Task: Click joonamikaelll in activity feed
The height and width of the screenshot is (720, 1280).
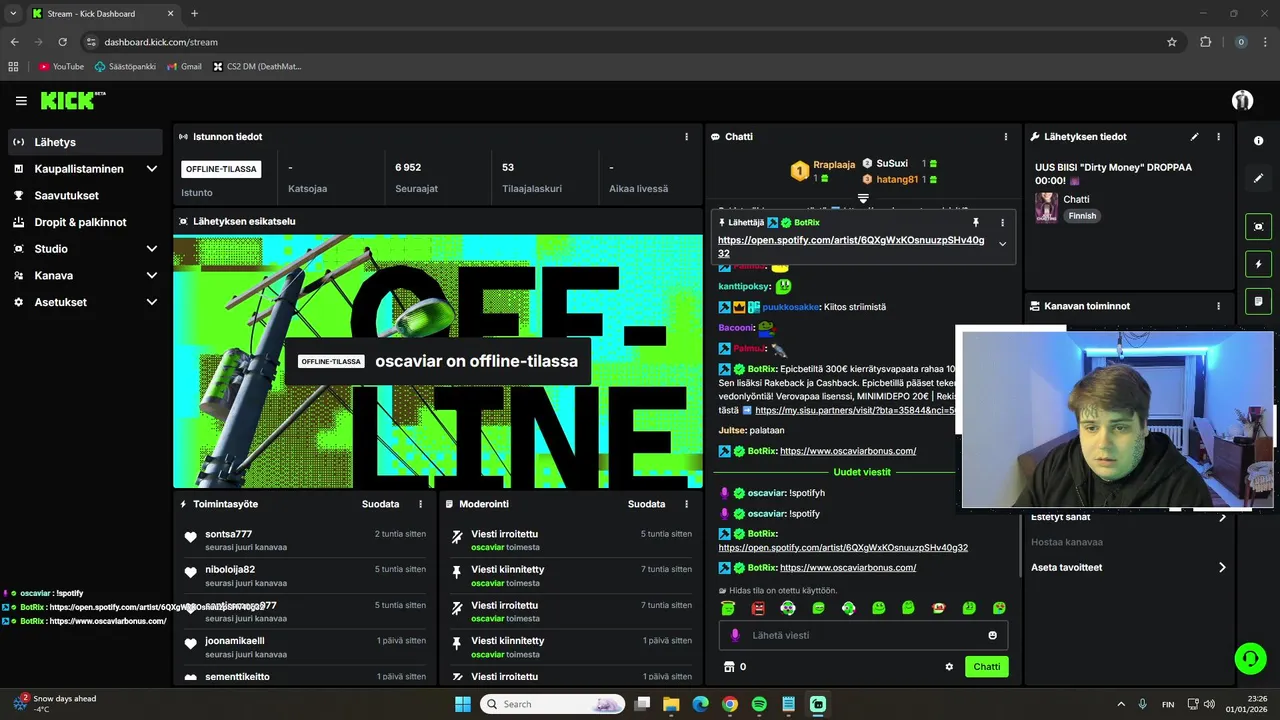Action: point(235,641)
